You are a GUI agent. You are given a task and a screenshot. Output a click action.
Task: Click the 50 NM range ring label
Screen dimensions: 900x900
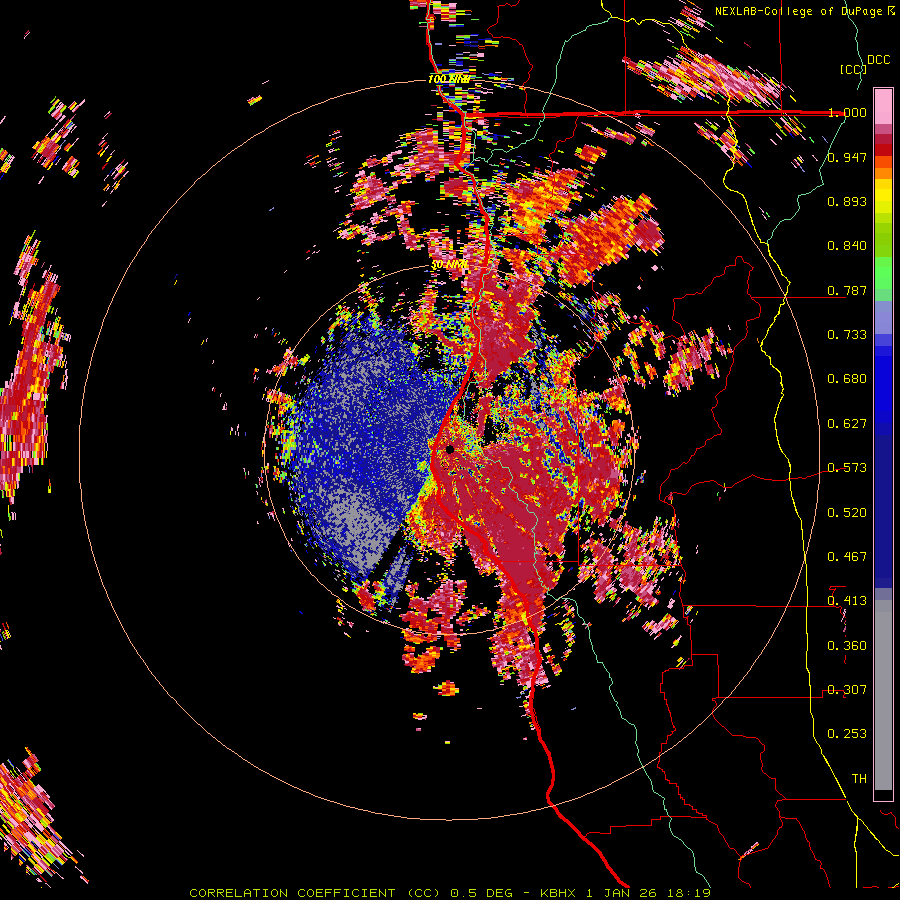click(x=449, y=265)
